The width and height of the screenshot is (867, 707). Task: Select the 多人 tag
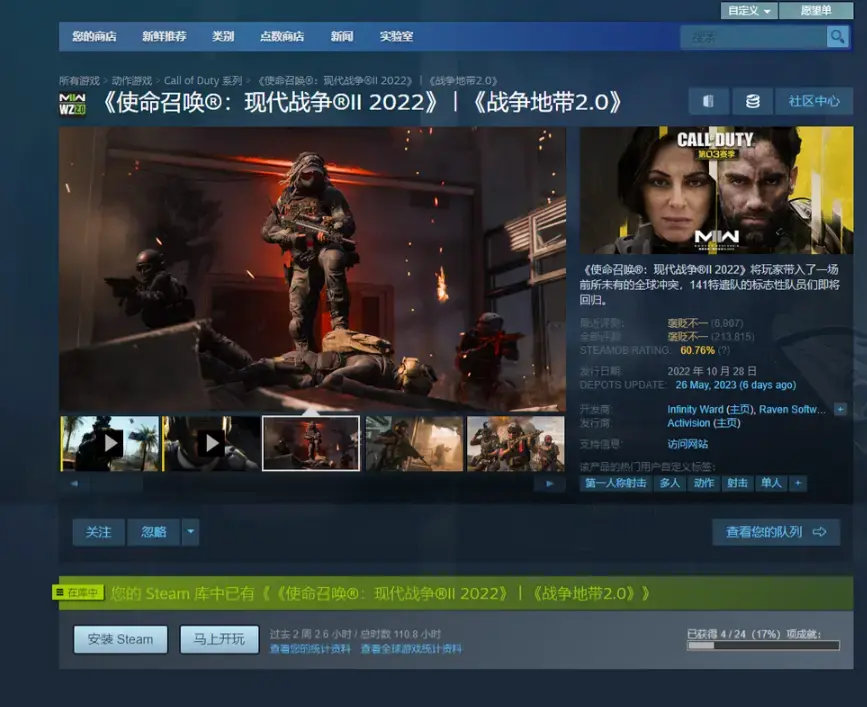coord(670,483)
